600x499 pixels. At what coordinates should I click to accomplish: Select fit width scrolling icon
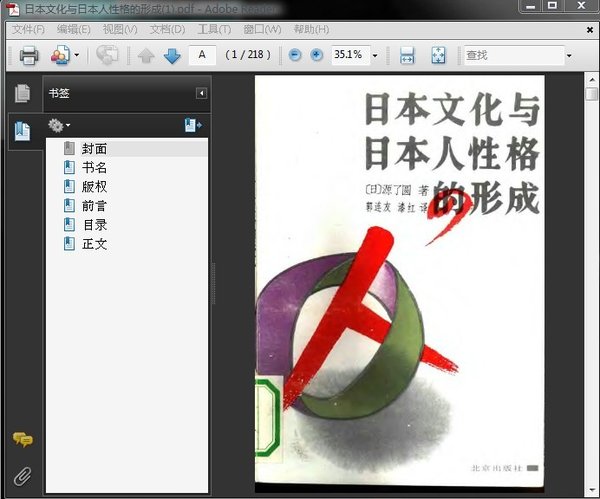click(407, 55)
